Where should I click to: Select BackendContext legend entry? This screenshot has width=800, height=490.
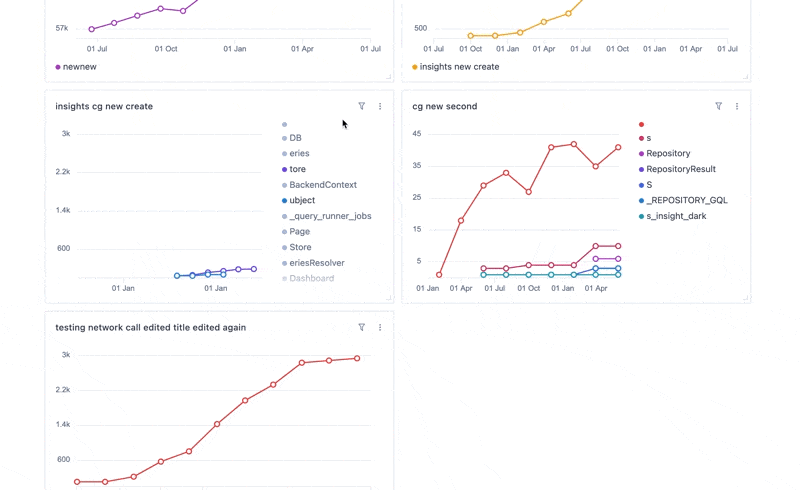pyautogui.click(x=319, y=185)
